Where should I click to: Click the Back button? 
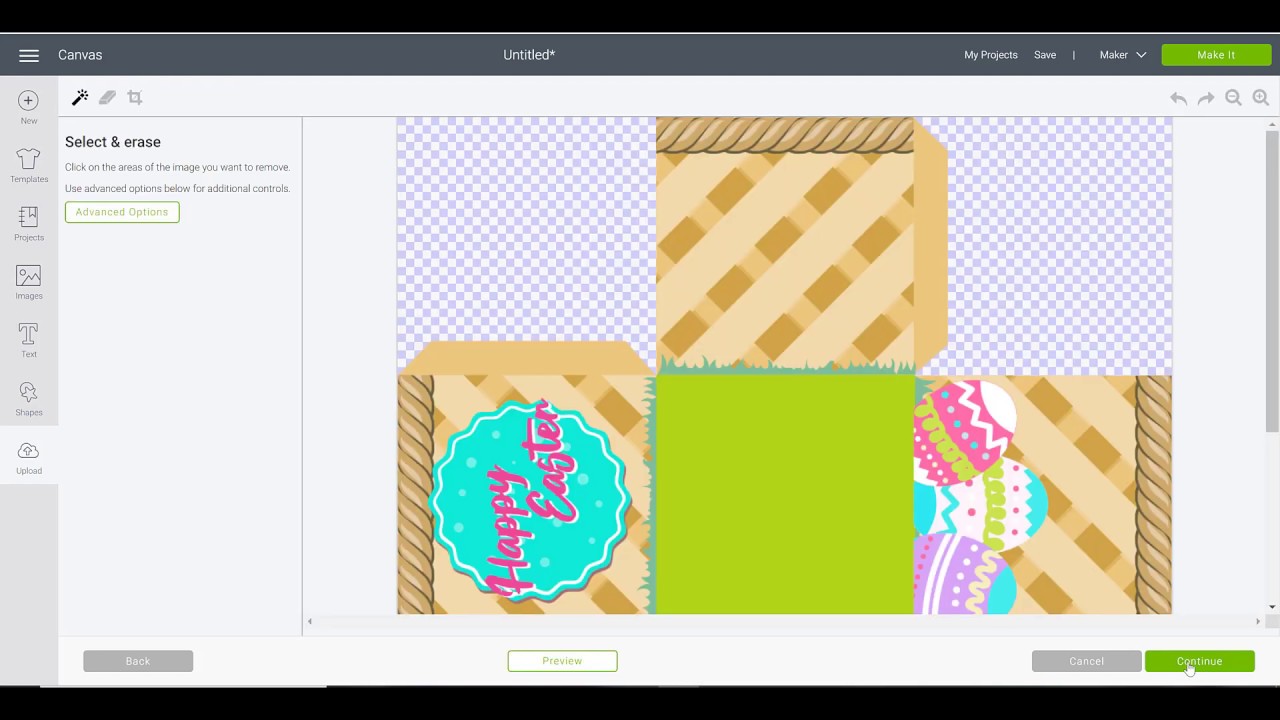[138, 661]
